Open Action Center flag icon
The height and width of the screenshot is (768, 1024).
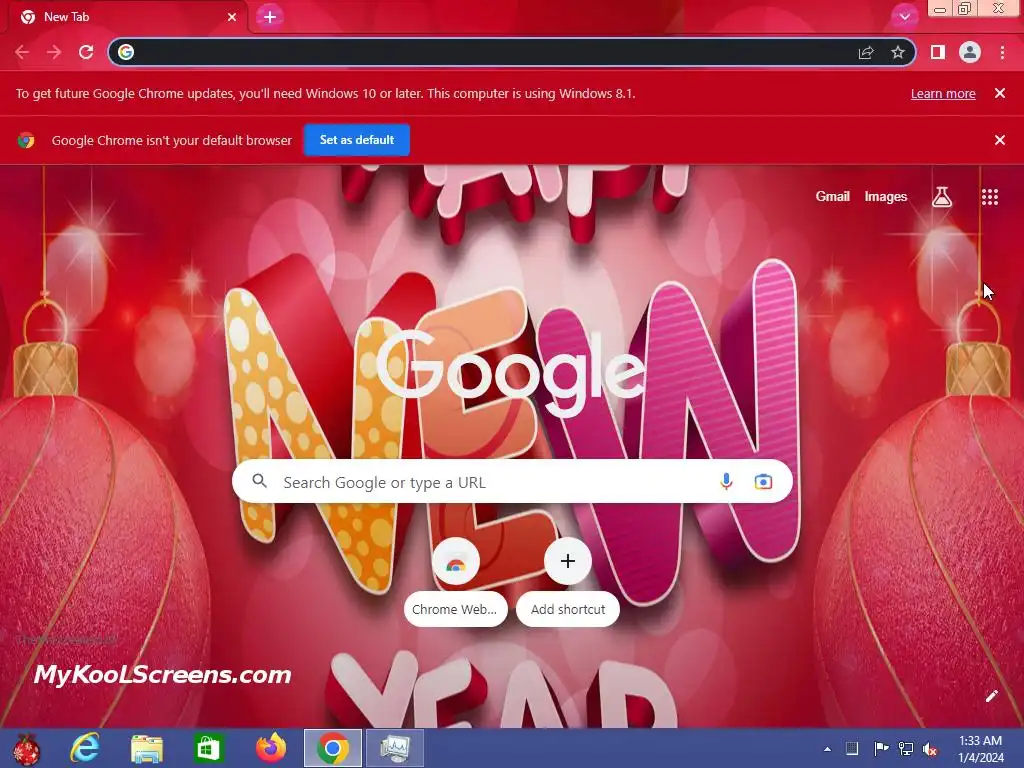coord(881,748)
